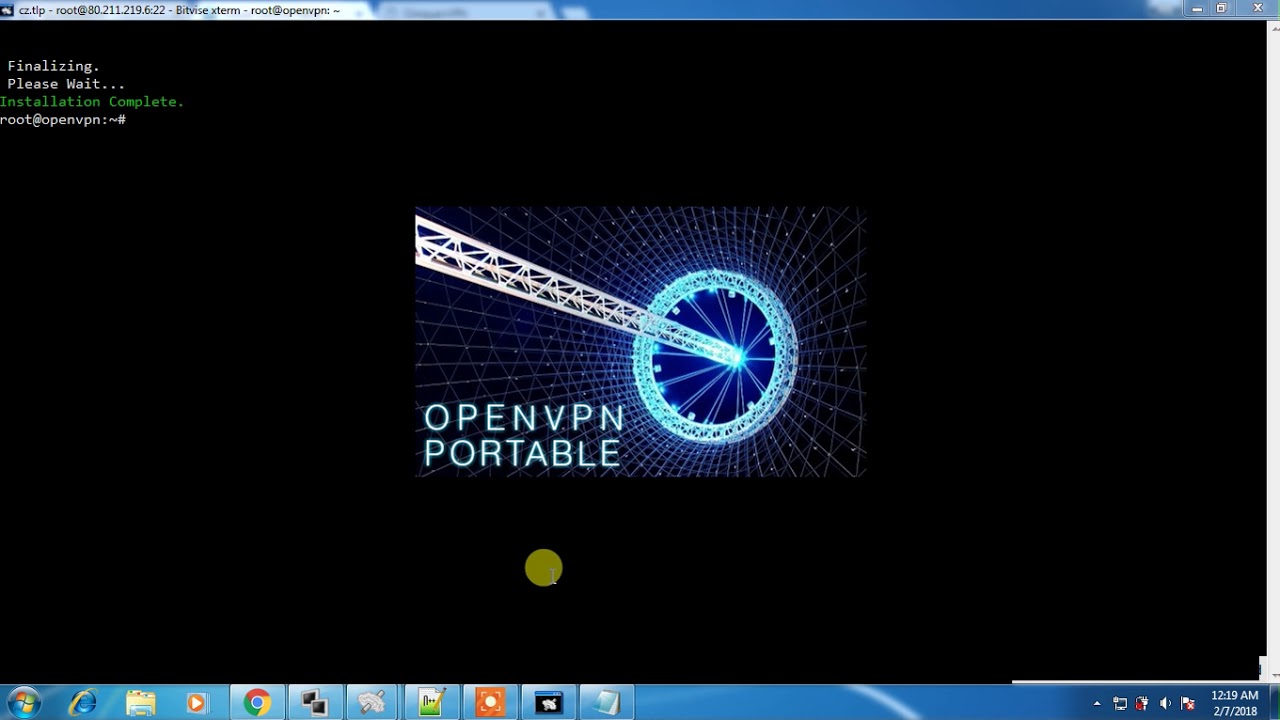Open the green notepad editor taskbar icon
The width and height of the screenshot is (1280, 720).
[x=431, y=703]
